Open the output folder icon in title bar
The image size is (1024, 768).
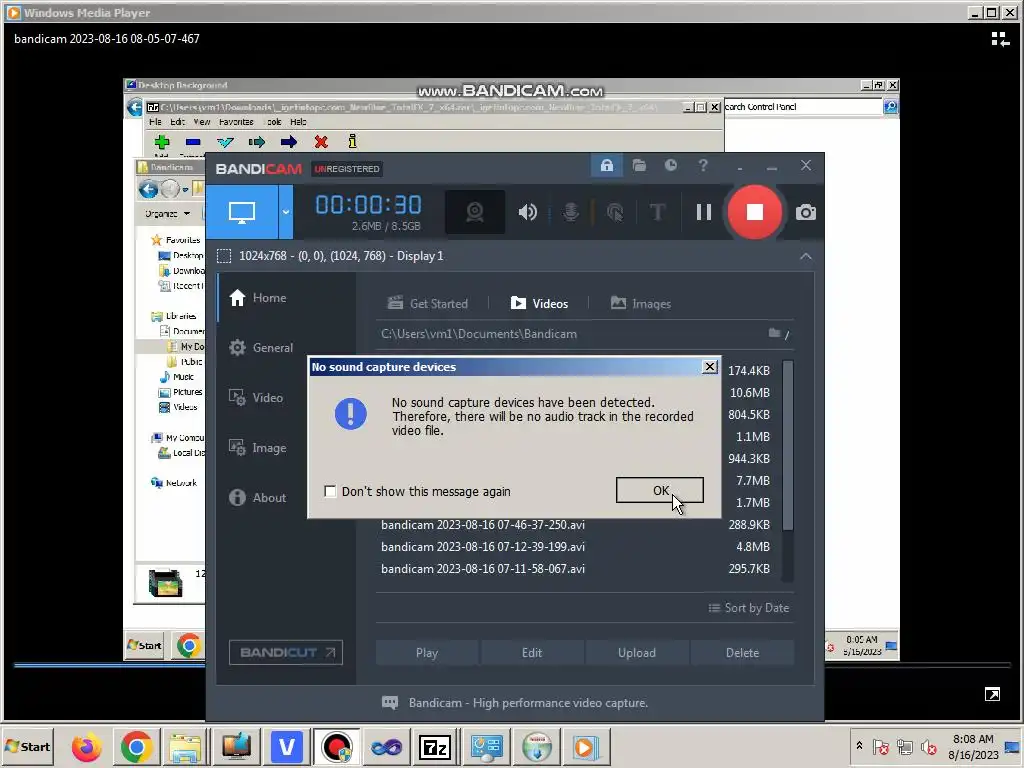coord(639,166)
